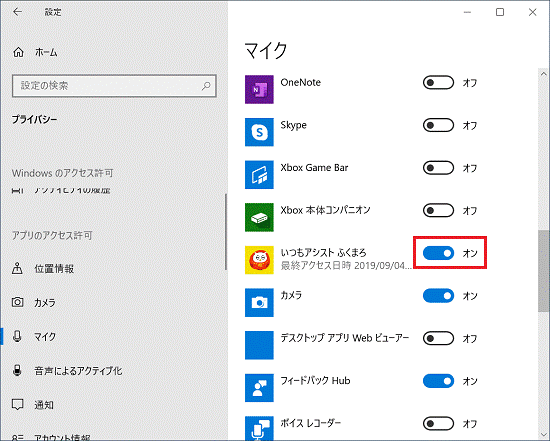The image size is (550, 441).
Task: Click the フィードバック Hub icon
Action: (259, 388)
